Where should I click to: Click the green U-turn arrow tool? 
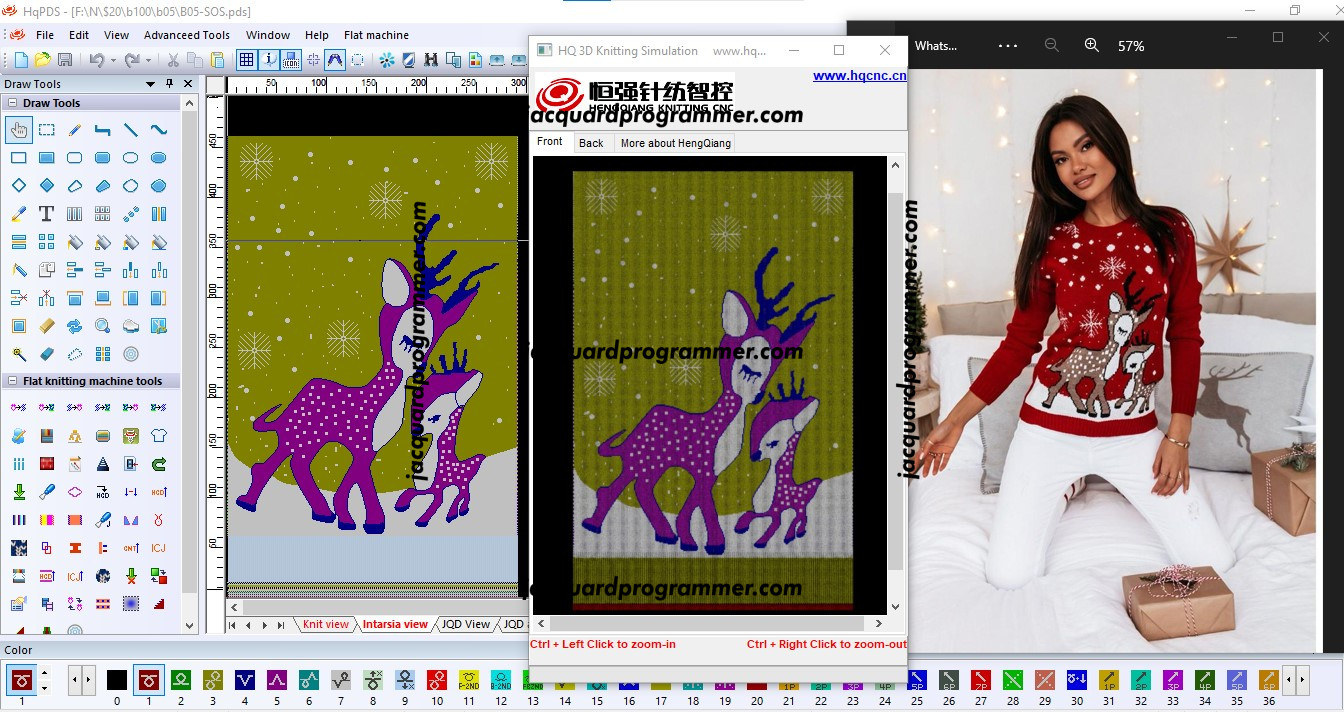coord(159,463)
